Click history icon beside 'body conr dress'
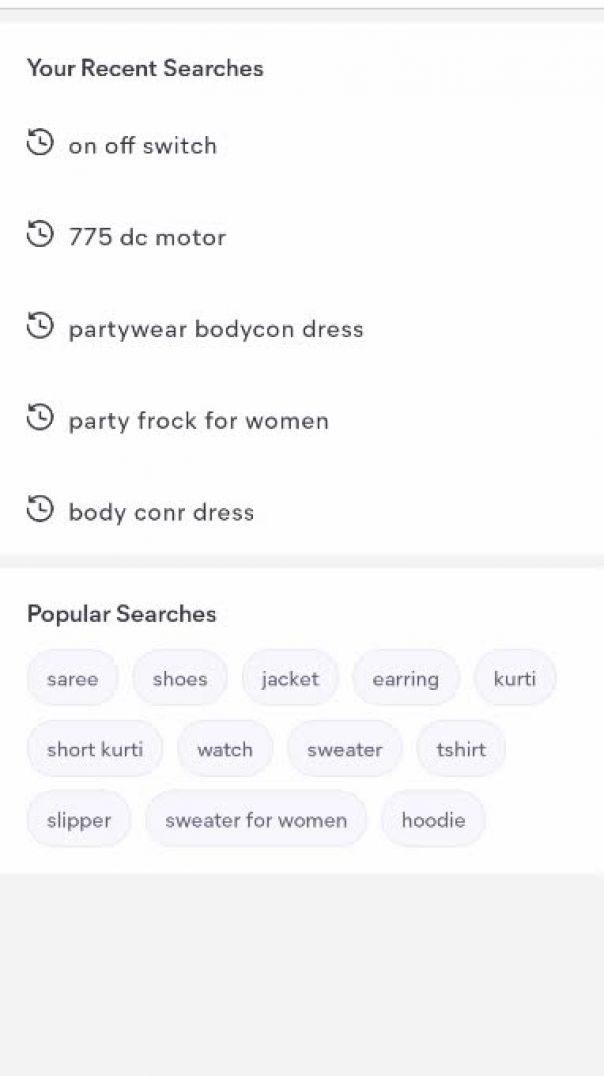 (40, 510)
